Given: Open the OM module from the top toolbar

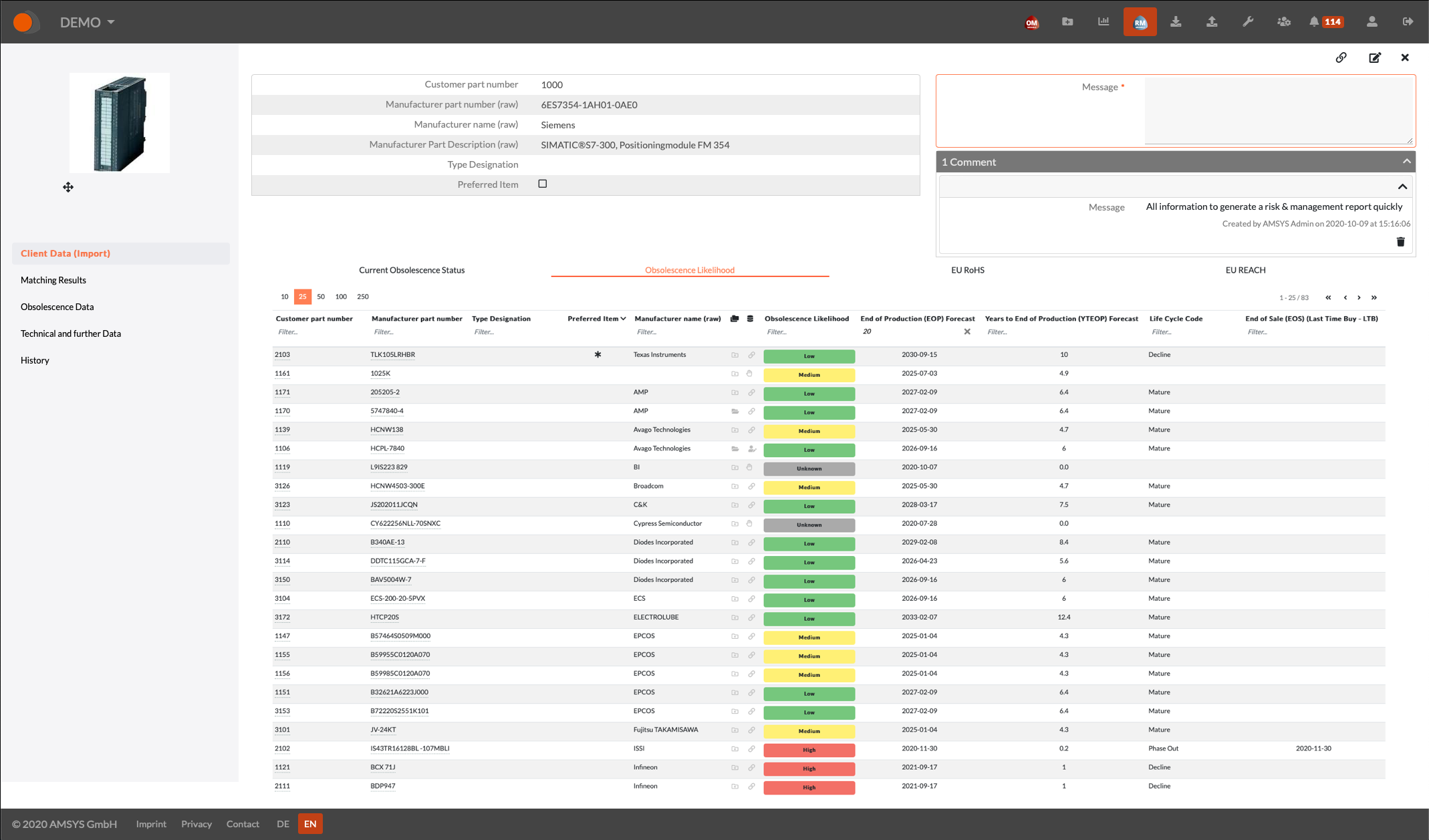Looking at the screenshot, I should (1031, 21).
